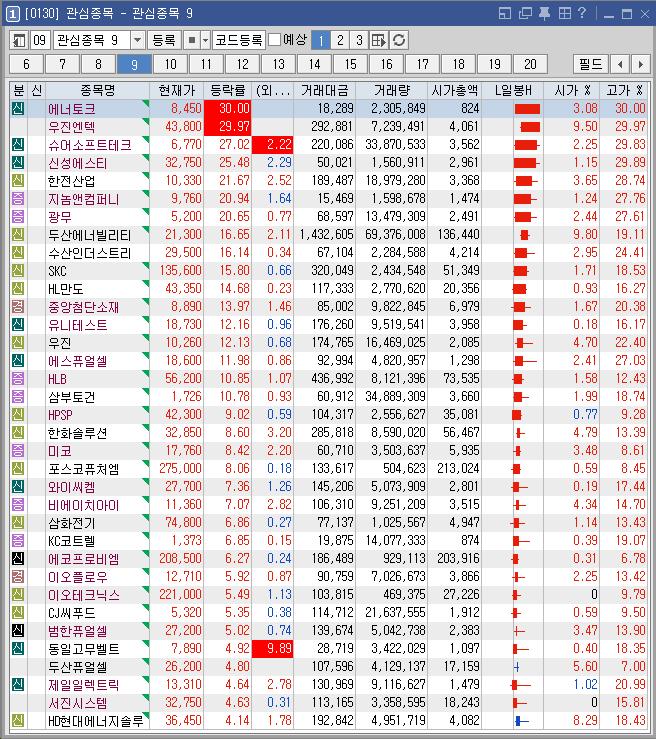Click the 제일일렉트릭 stock name

[x=83, y=684]
